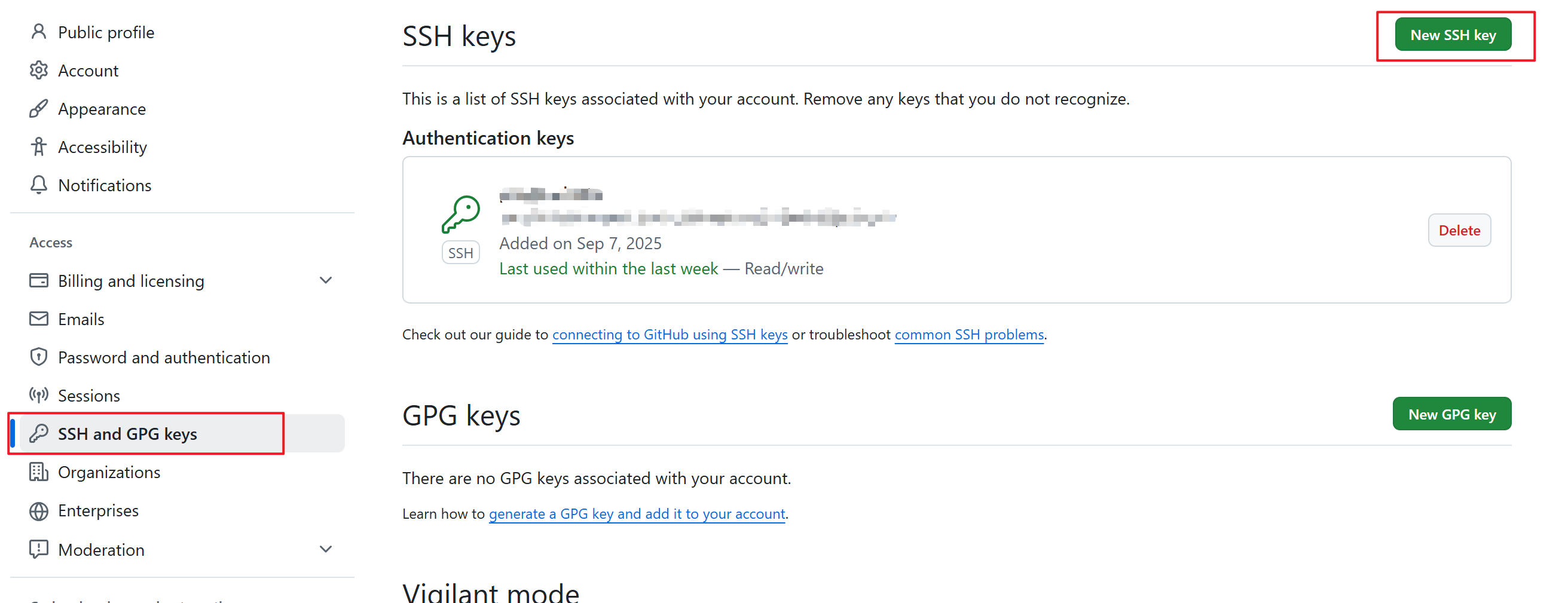Open Appearance settings
1568x603 pixels.
point(102,109)
